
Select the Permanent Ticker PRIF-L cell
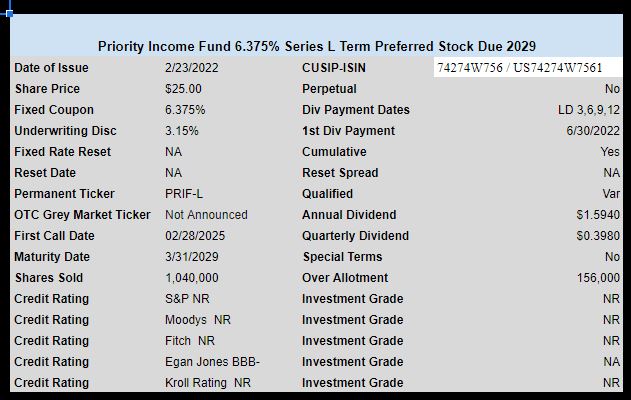tap(184, 194)
